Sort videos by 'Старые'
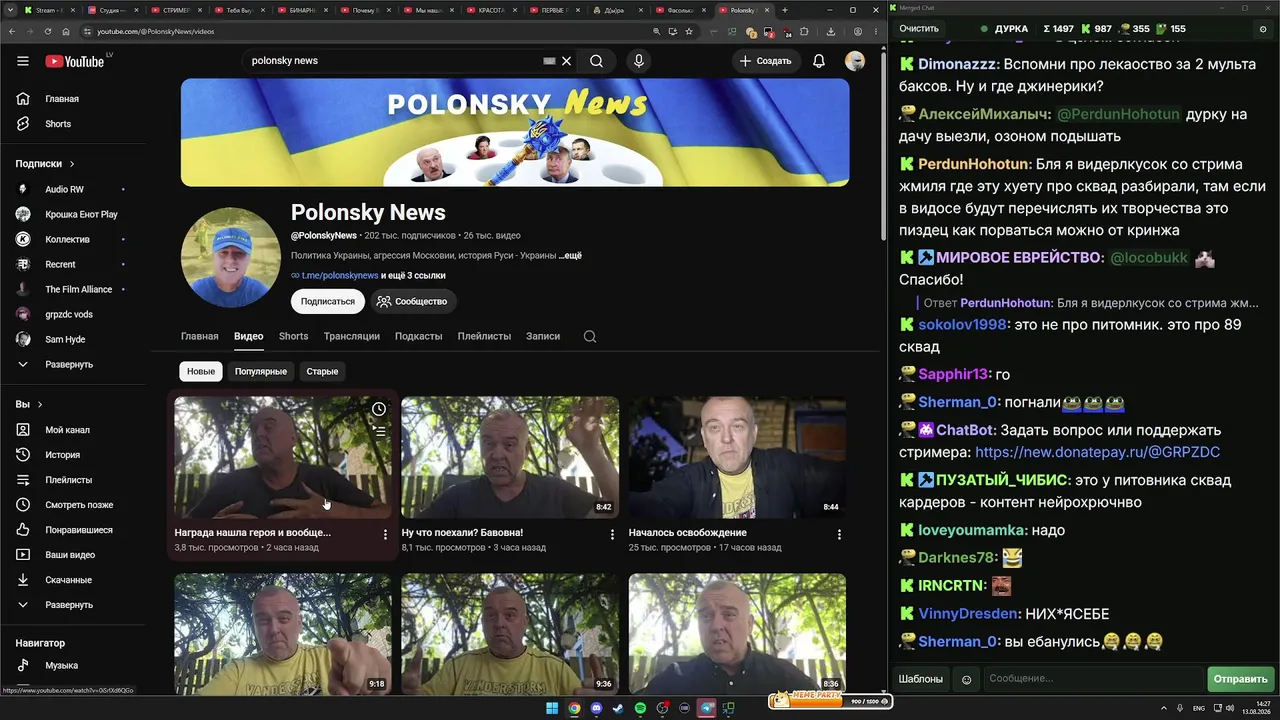 [x=322, y=372]
